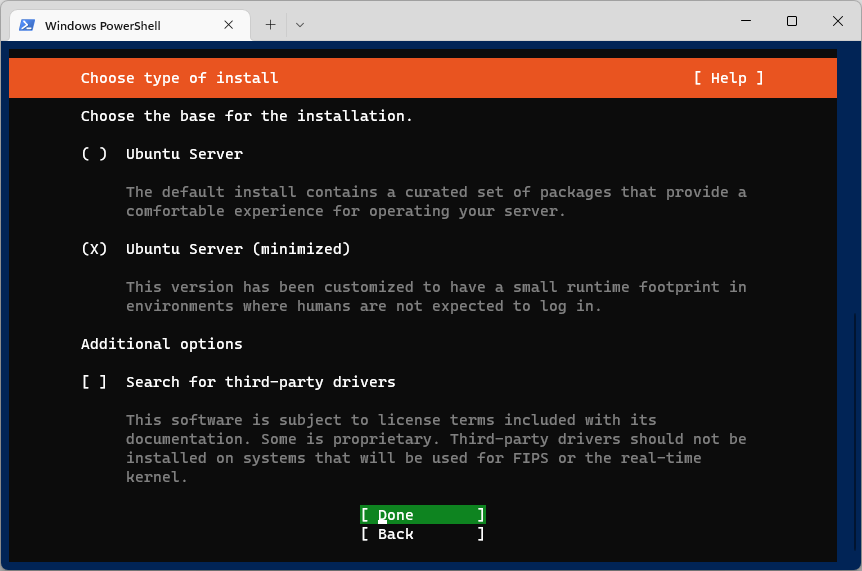Click the 'Additional options' heading
This screenshot has height=571, width=862.
(162, 344)
